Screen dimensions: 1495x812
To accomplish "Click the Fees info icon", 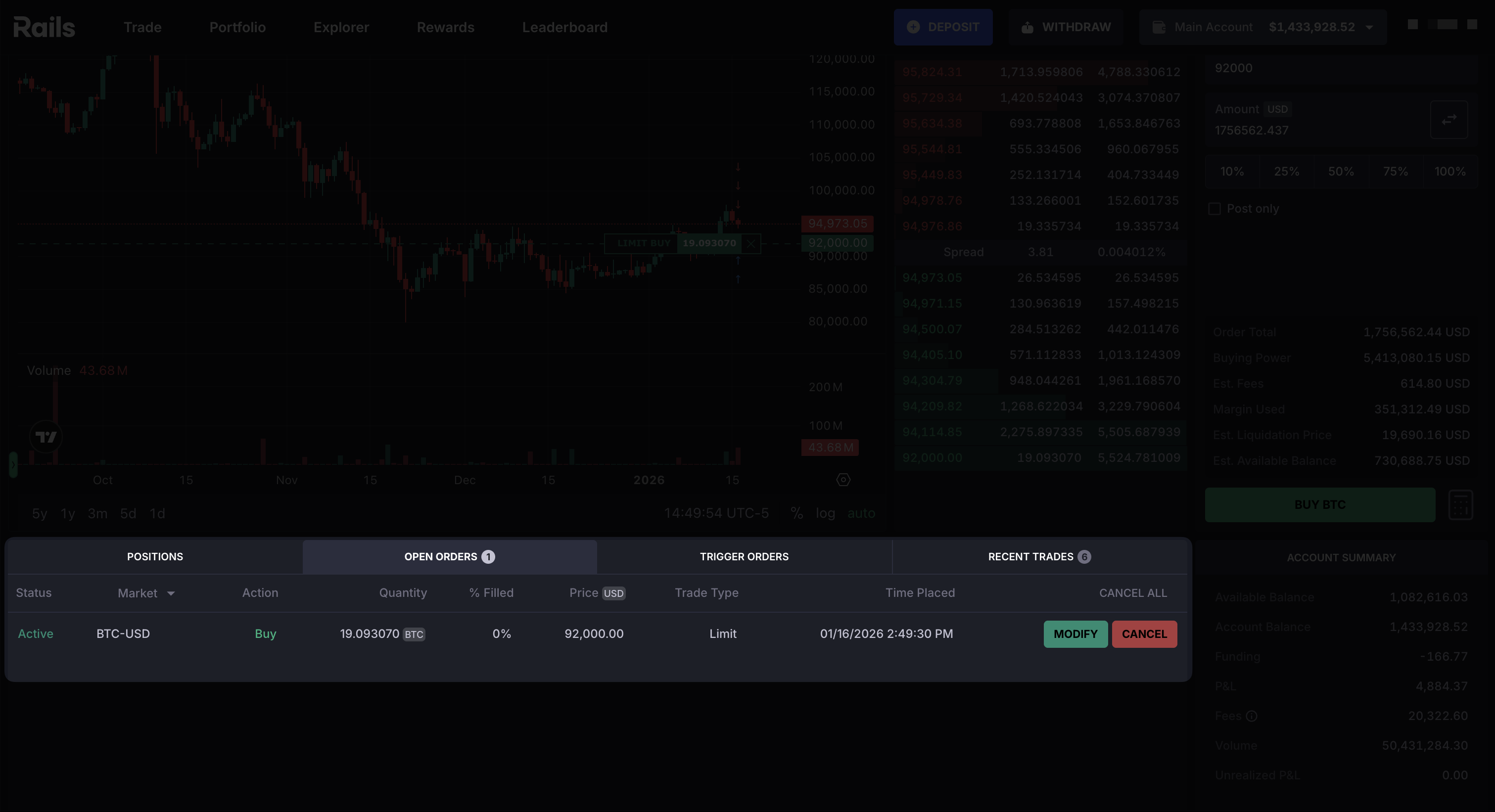I will 1252,716.
